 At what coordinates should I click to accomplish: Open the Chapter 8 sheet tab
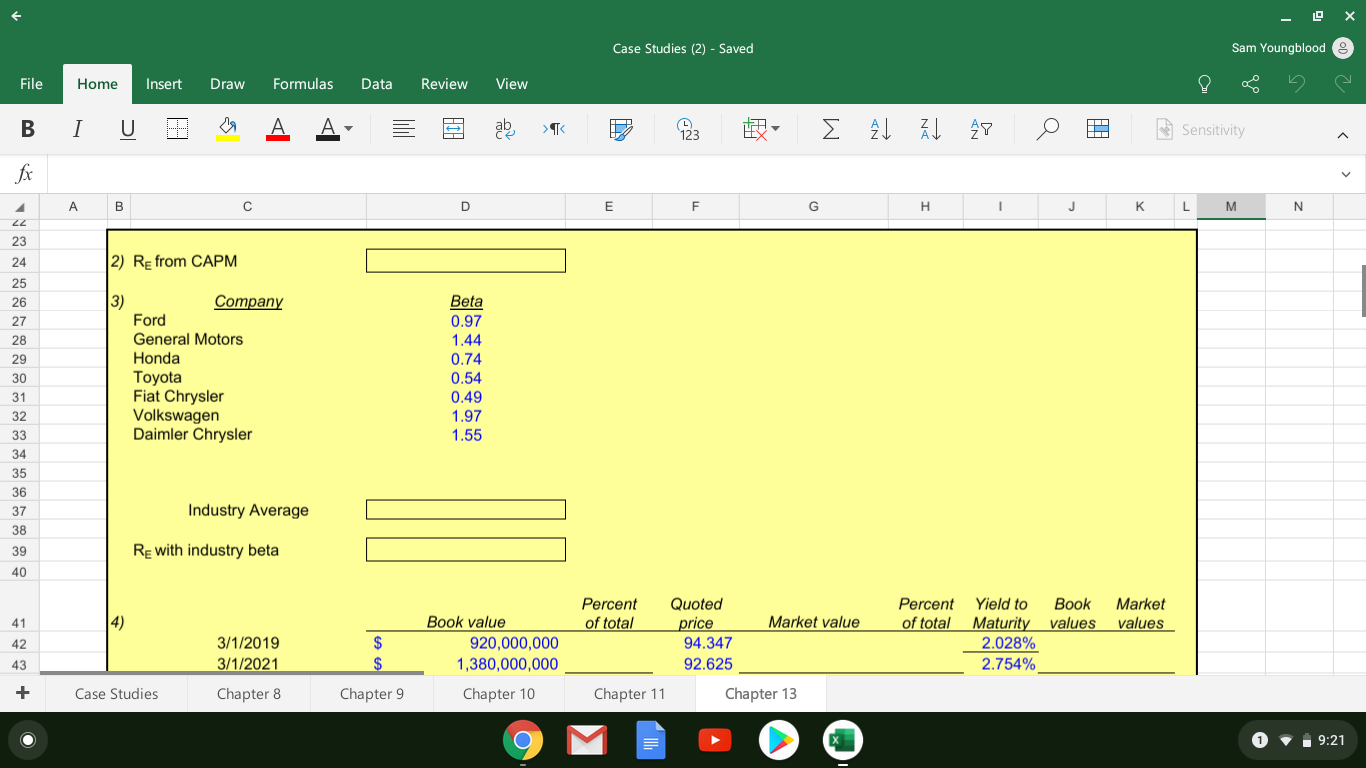coord(249,694)
